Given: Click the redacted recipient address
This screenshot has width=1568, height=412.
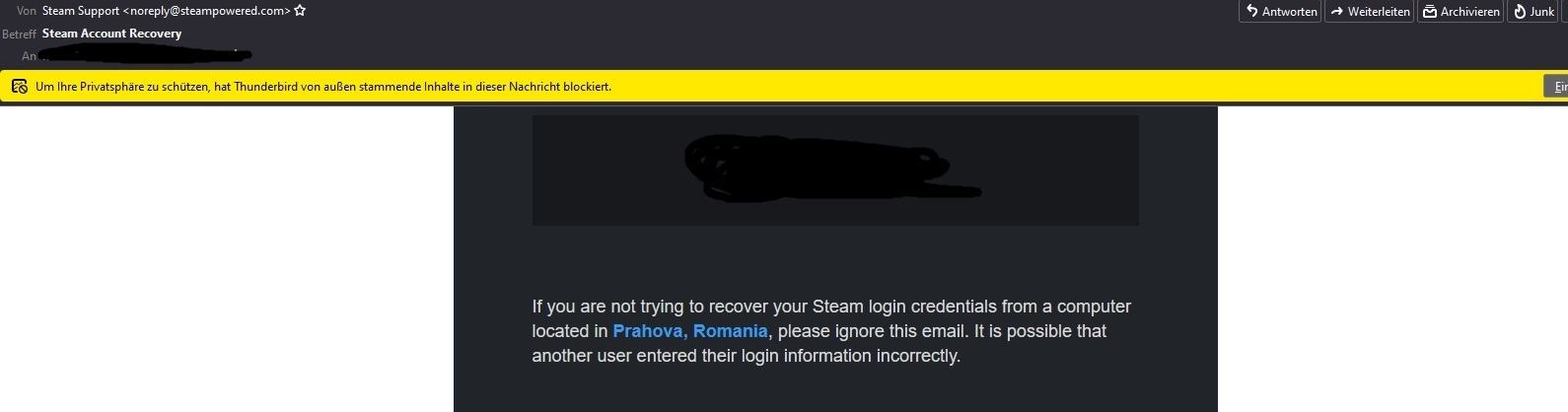Looking at the screenshot, I should [x=148, y=54].
